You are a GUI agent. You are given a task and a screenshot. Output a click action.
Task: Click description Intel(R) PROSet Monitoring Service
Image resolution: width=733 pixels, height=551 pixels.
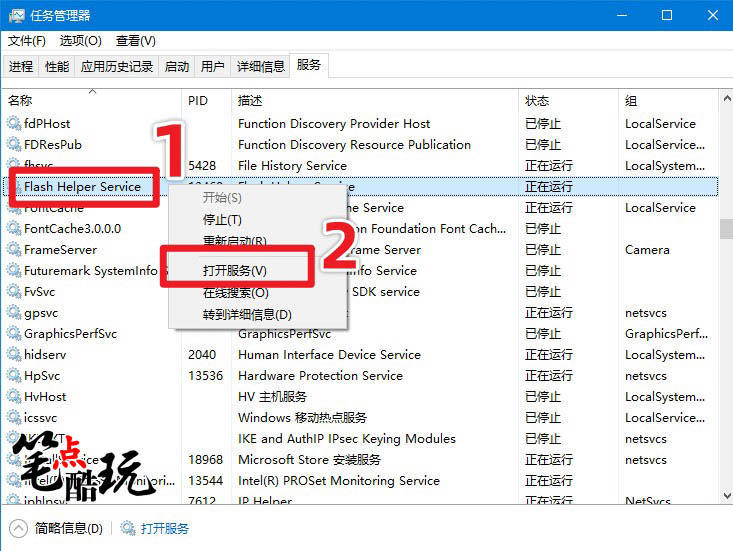339,481
